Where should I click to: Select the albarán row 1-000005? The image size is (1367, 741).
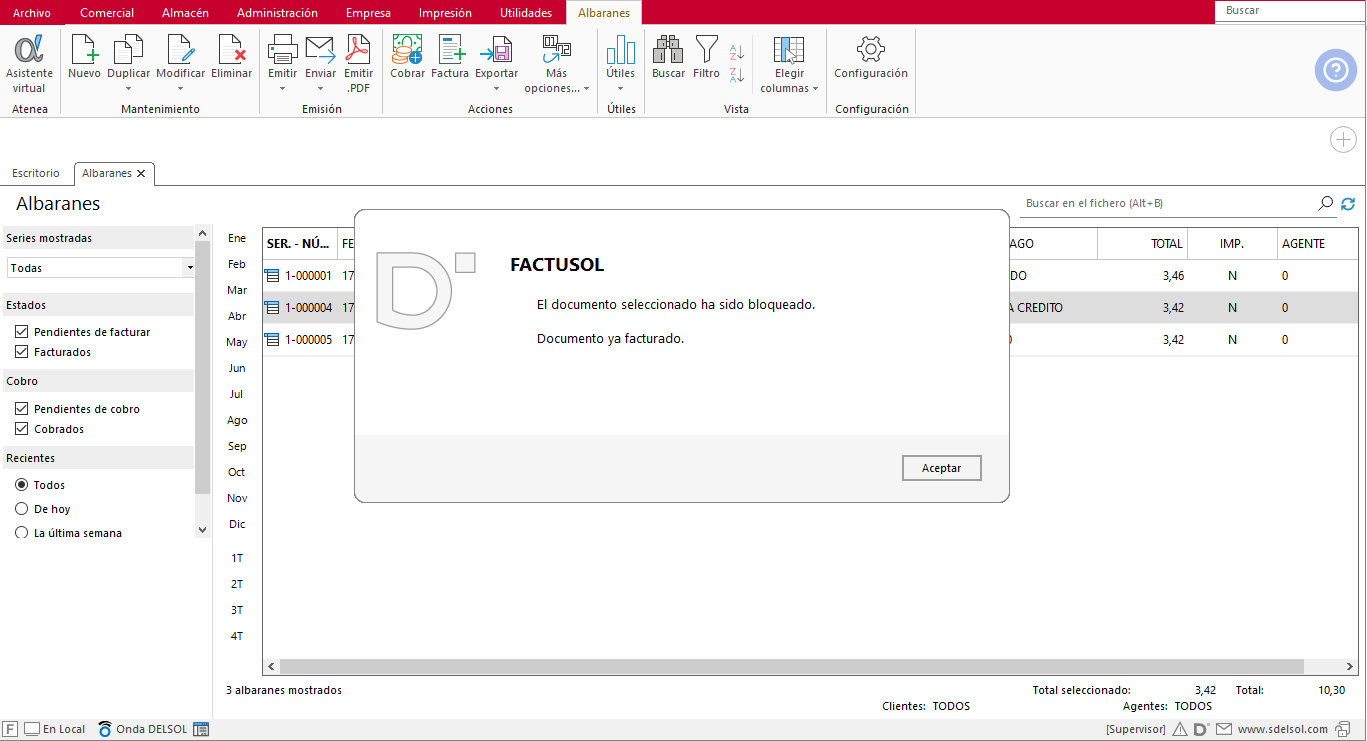811,339
